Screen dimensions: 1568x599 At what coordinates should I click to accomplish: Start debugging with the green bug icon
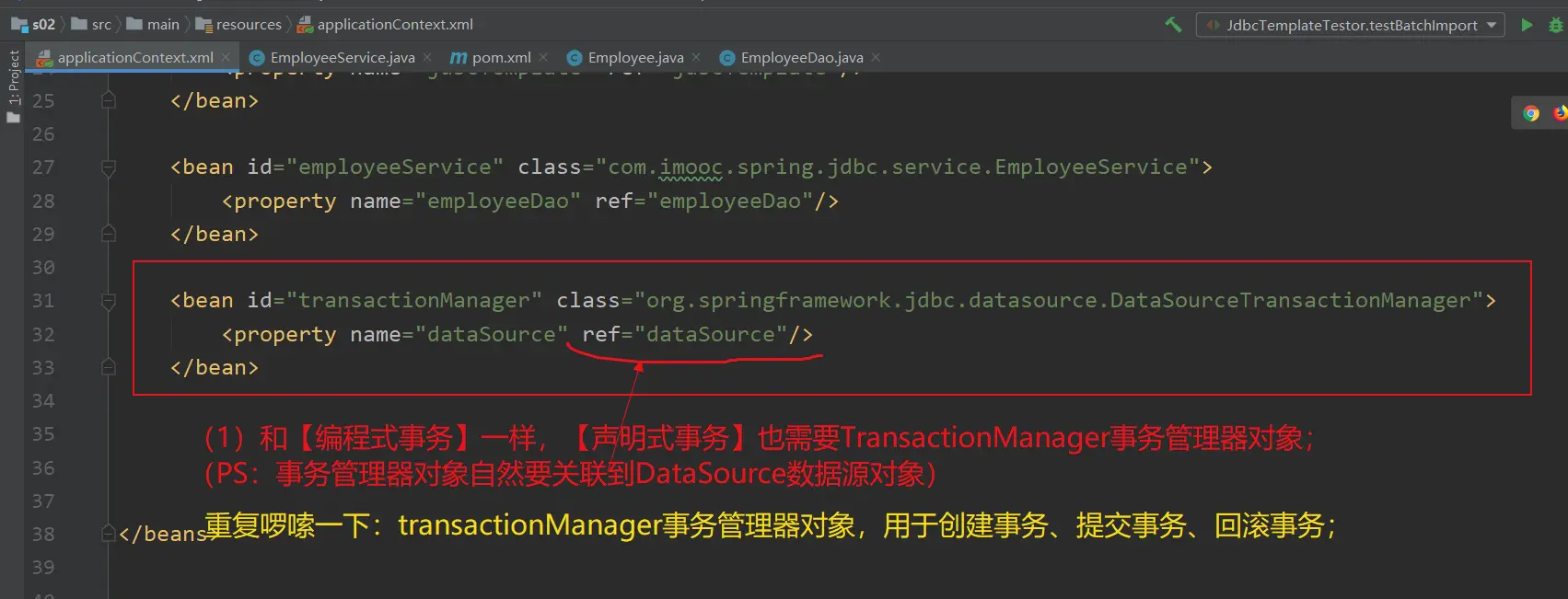(x=1557, y=25)
